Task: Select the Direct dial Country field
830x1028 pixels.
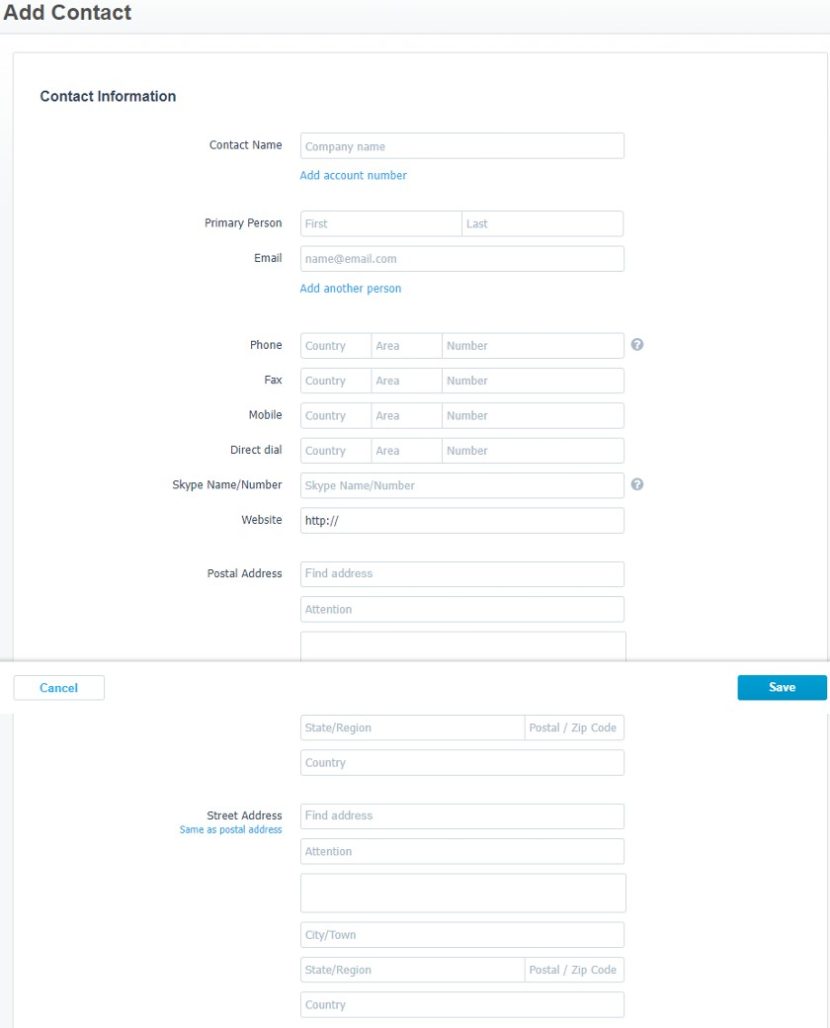Action: tap(334, 450)
